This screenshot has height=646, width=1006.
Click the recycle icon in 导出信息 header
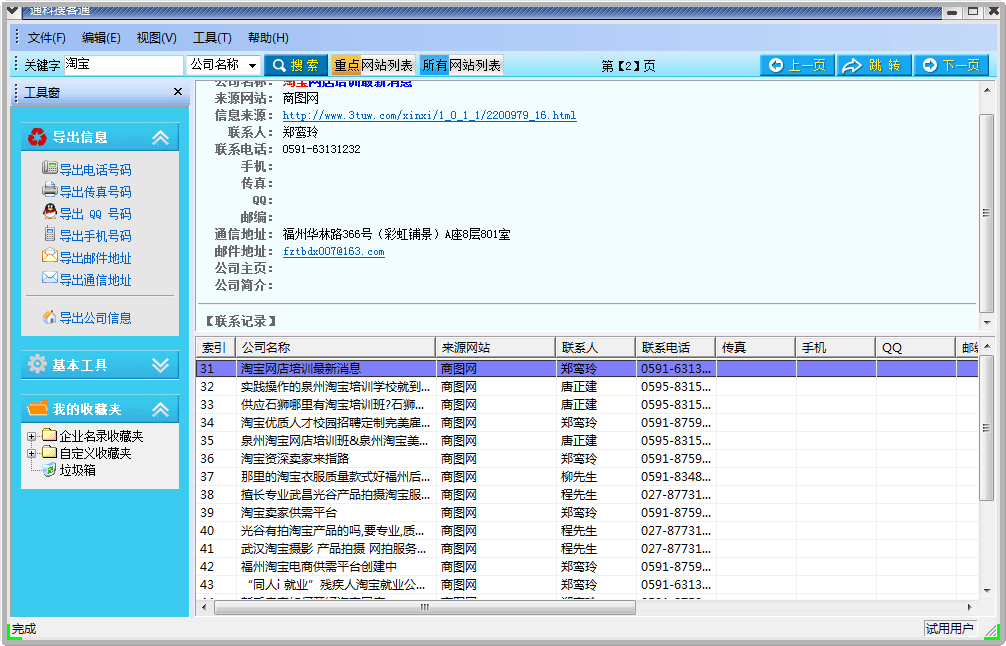(37, 137)
